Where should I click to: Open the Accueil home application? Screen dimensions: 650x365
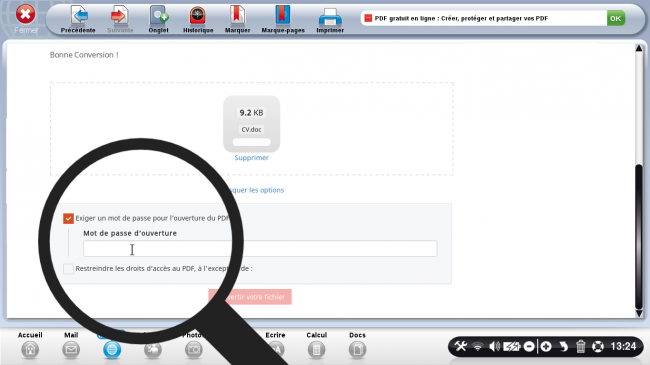tap(30, 350)
